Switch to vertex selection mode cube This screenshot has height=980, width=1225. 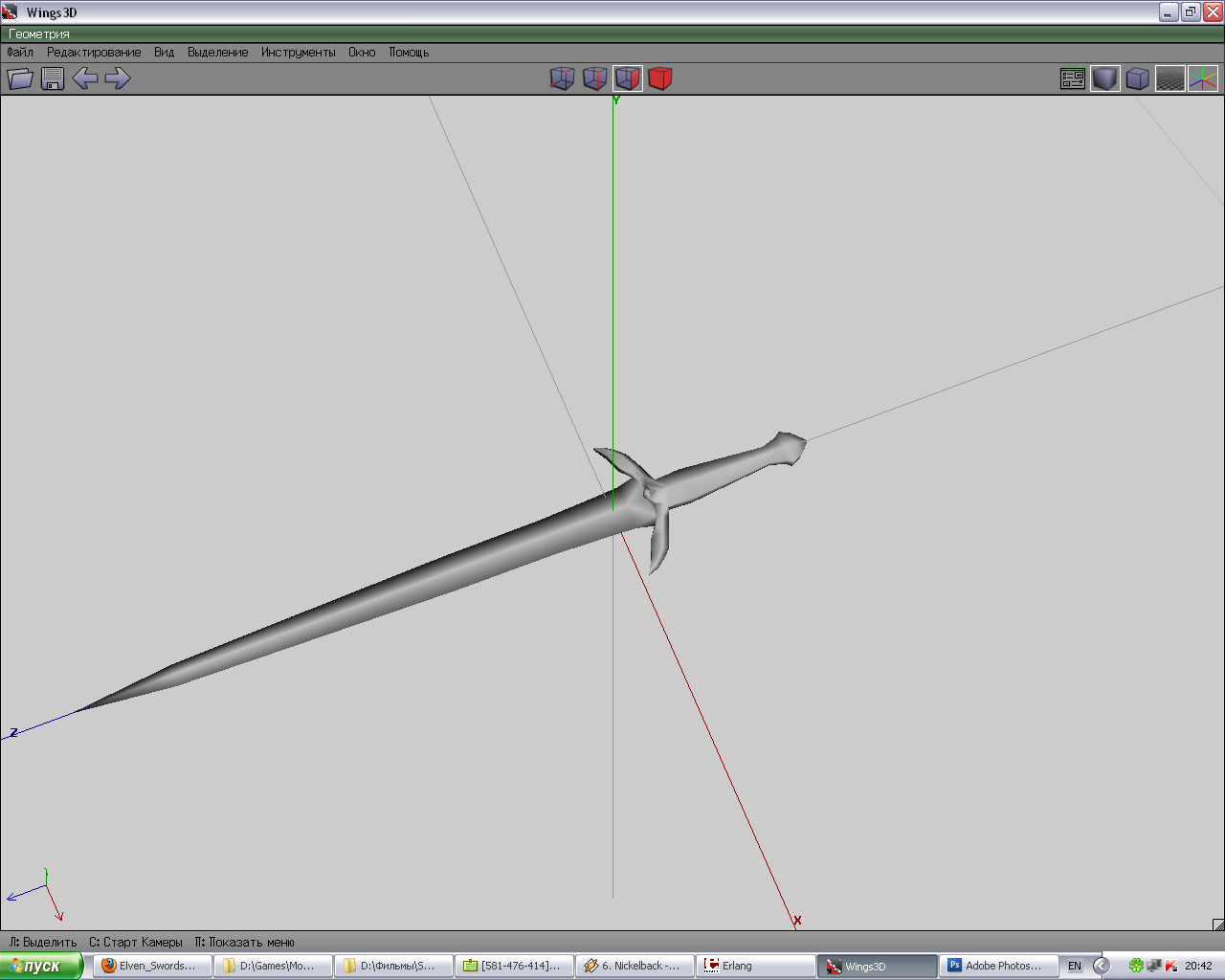(x=563, y=78)
